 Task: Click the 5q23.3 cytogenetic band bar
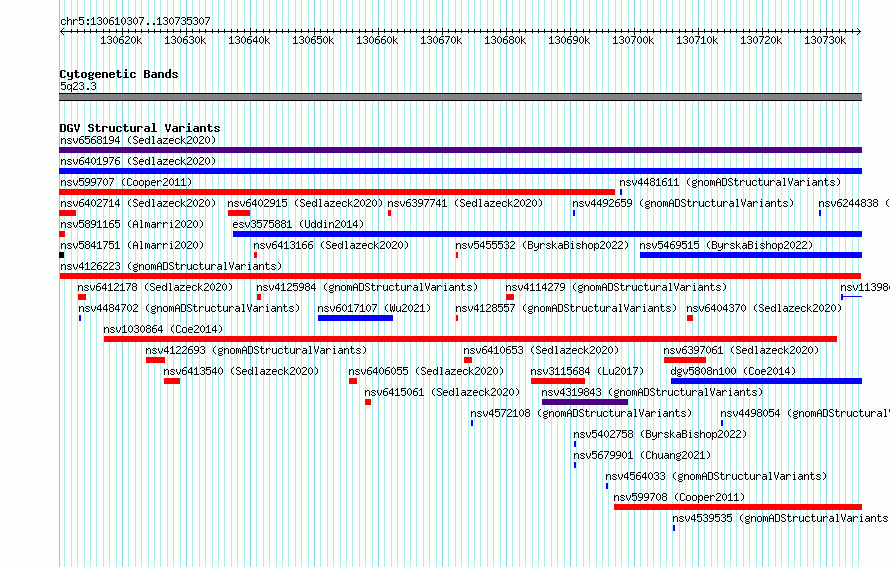click(460, 97)
